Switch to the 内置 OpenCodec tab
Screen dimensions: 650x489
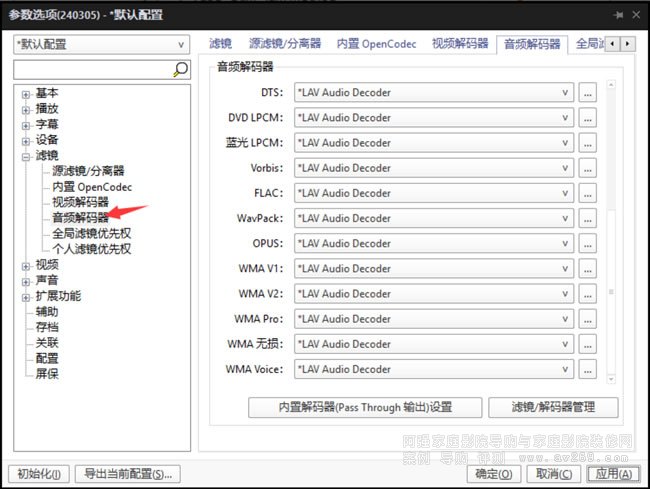376,44
